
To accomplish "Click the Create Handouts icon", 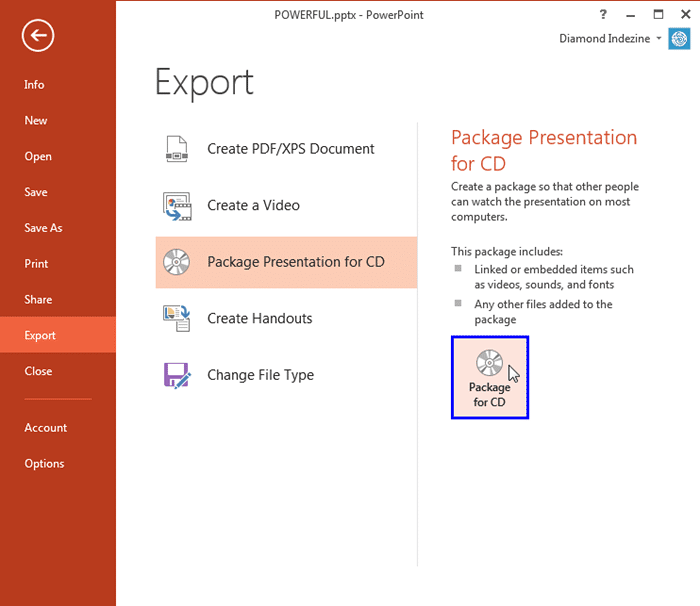I will click(x=177, y=319).
